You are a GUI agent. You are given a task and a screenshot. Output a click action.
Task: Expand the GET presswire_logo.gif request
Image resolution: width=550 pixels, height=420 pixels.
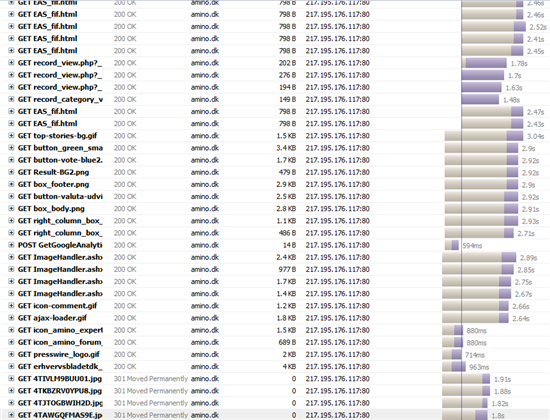click(x=11, y=354)
